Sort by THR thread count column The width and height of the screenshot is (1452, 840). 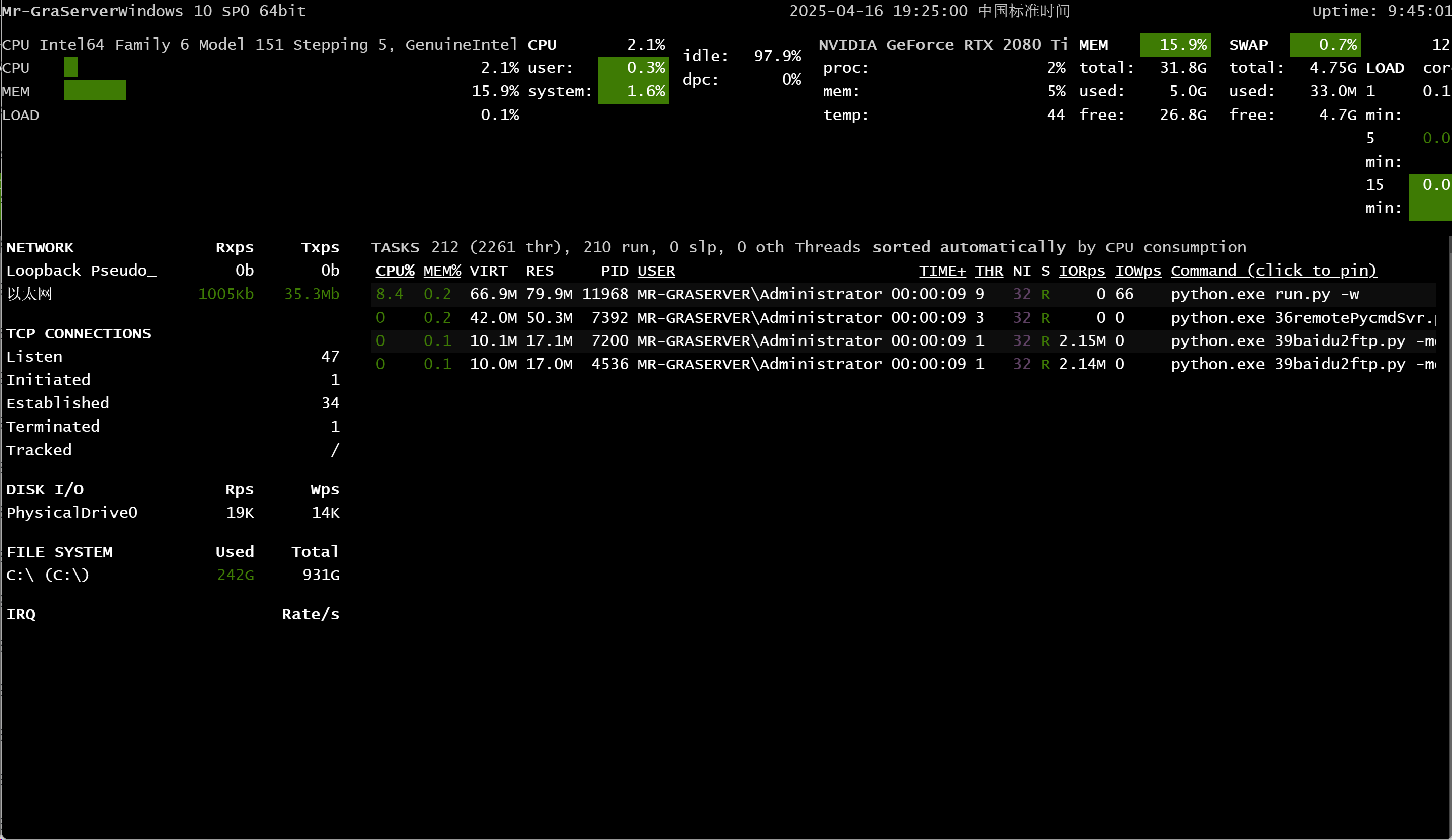point(989,271)
